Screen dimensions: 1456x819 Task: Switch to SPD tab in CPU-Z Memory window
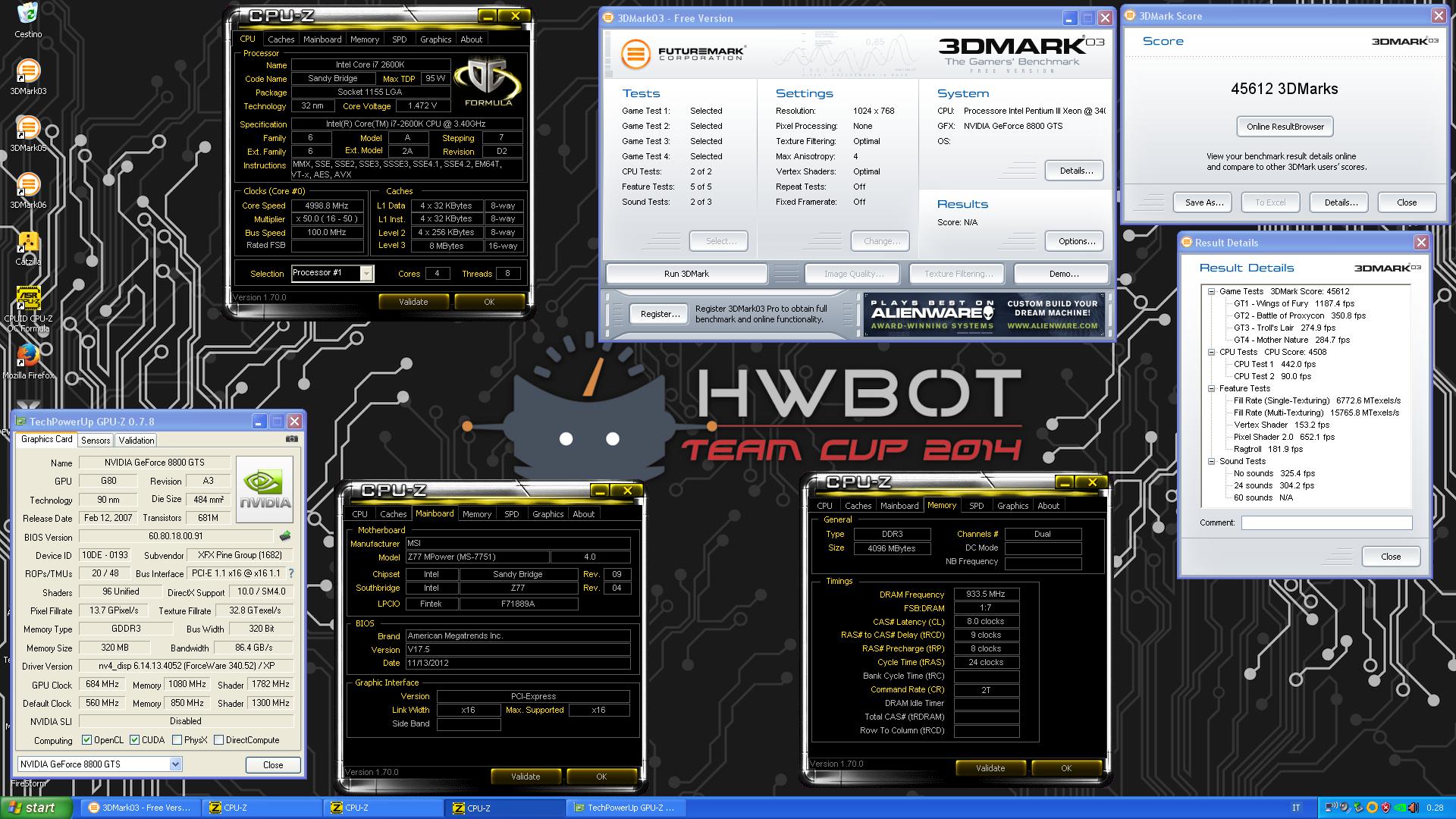click(977, 506)
